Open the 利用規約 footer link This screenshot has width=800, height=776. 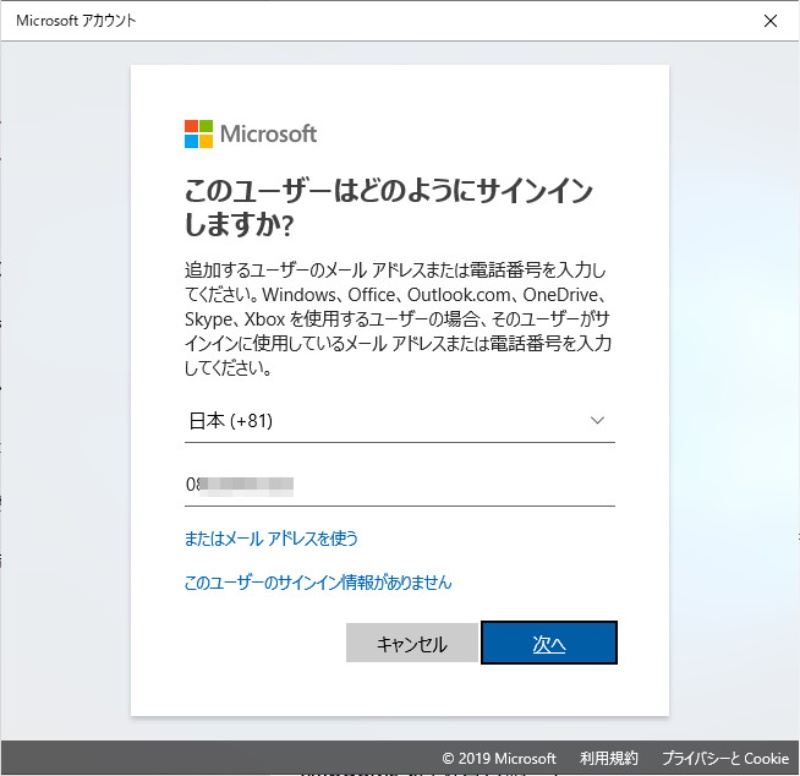pos(609,758)
